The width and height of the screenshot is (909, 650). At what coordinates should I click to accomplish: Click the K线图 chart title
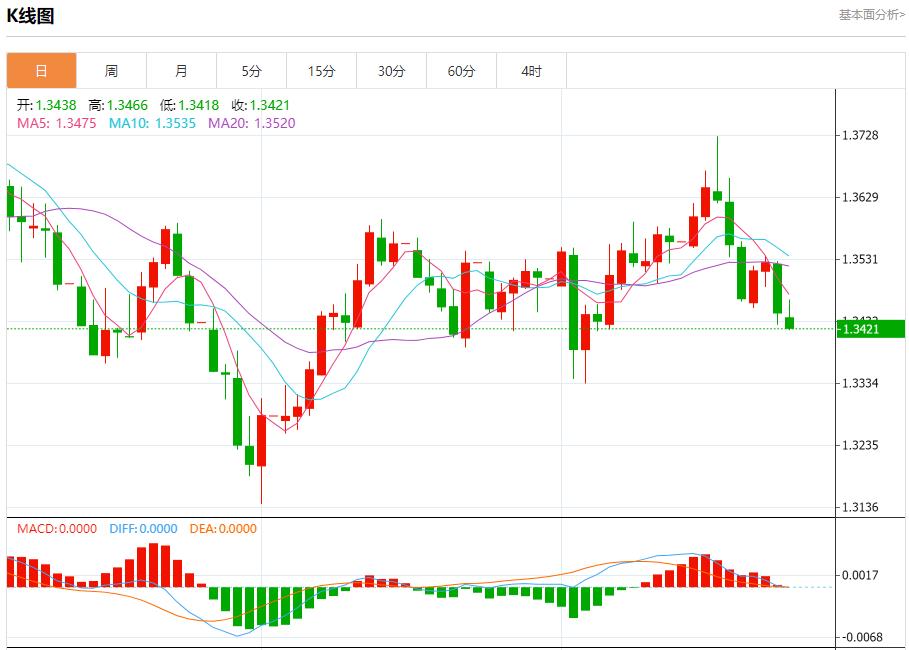[30, 17]
